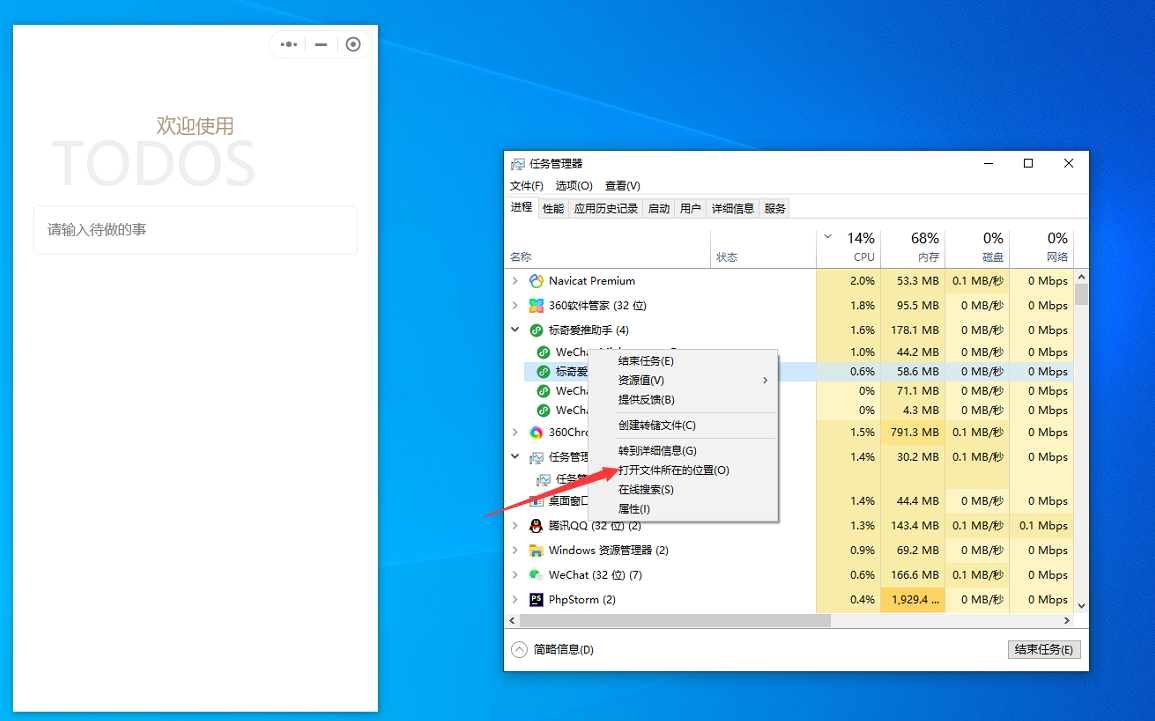The width and height of the screenshot is (1155, 721).
Task: Minimize the TODOS mini program using the dash icon
Action: [x=321, y=44]
